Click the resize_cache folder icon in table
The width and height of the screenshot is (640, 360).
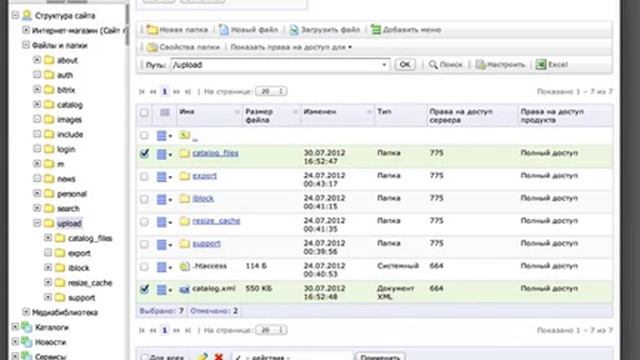point(184,221)
